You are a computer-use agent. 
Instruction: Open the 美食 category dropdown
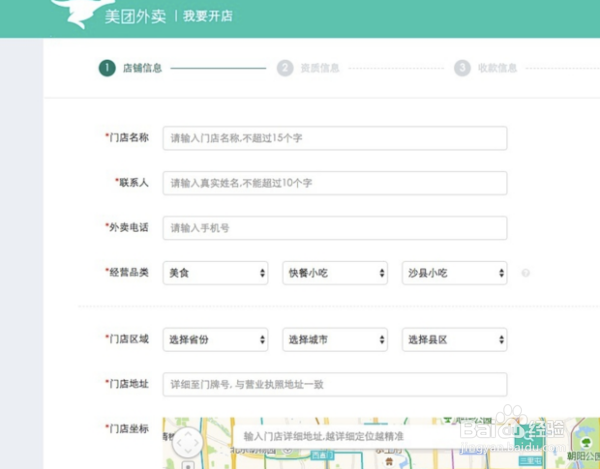point(215,273)
